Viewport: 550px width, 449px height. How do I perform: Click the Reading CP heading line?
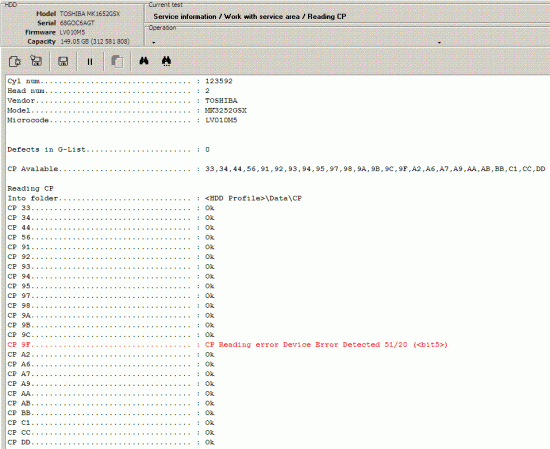31,189
